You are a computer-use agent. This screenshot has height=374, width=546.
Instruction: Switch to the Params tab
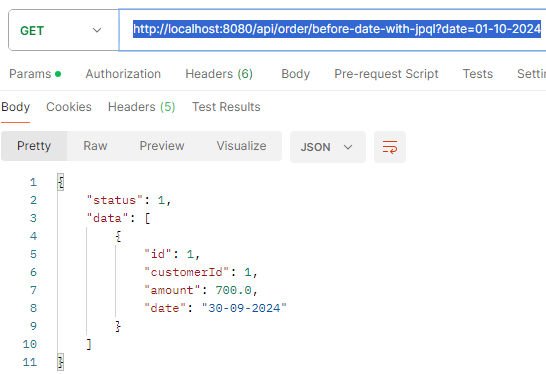35,74
